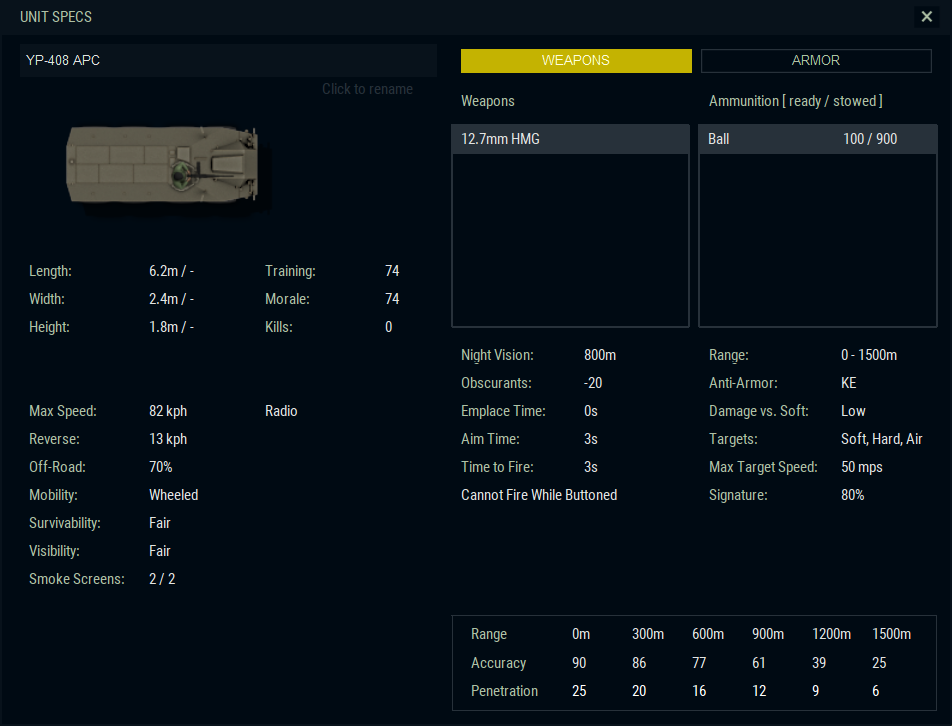952x726 pixels.
Task: Click the Obscurants value -20
Action: pyautogui.click(x=593, y=383)
